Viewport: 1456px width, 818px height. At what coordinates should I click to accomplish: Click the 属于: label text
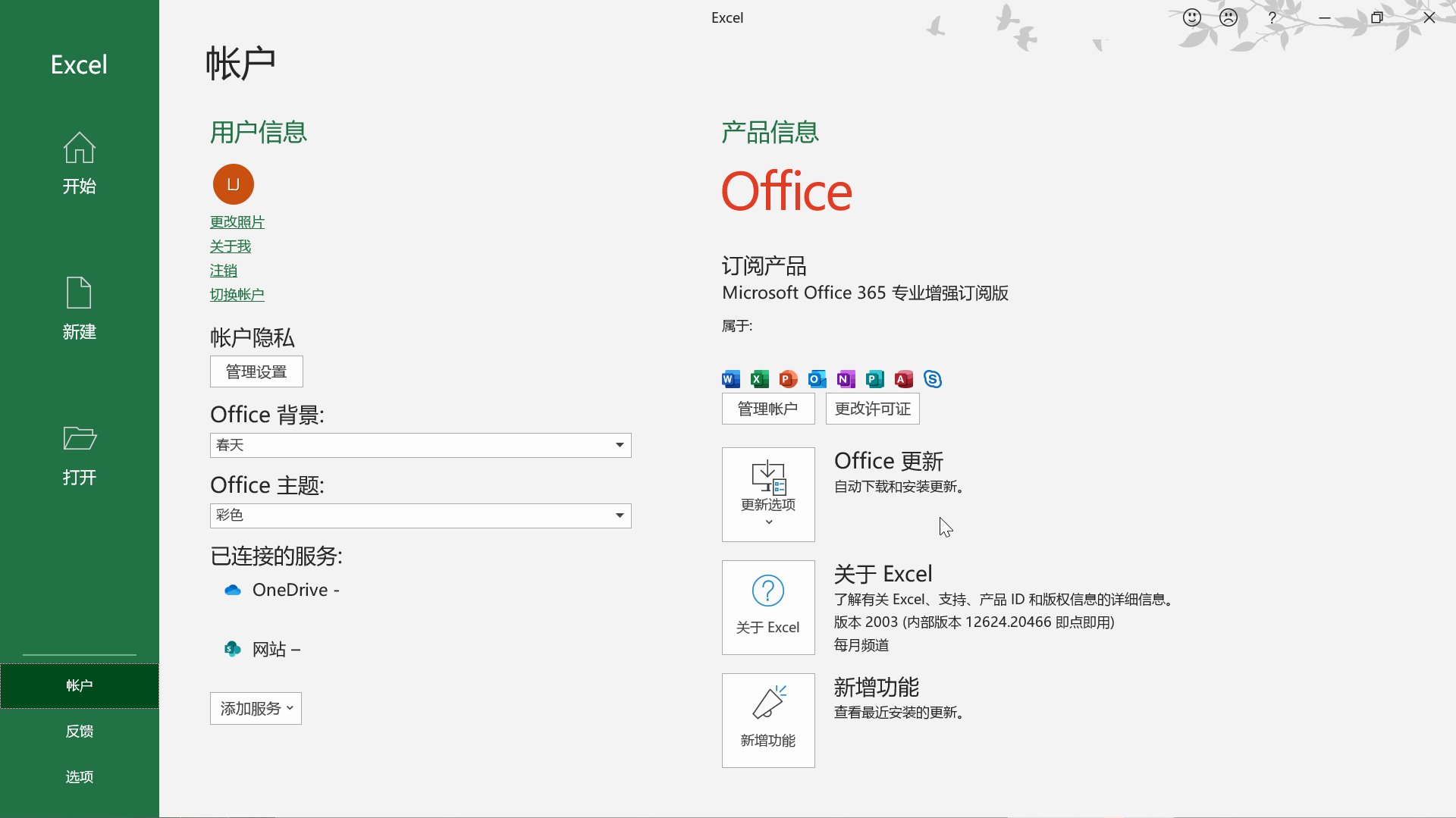[737, 326]
